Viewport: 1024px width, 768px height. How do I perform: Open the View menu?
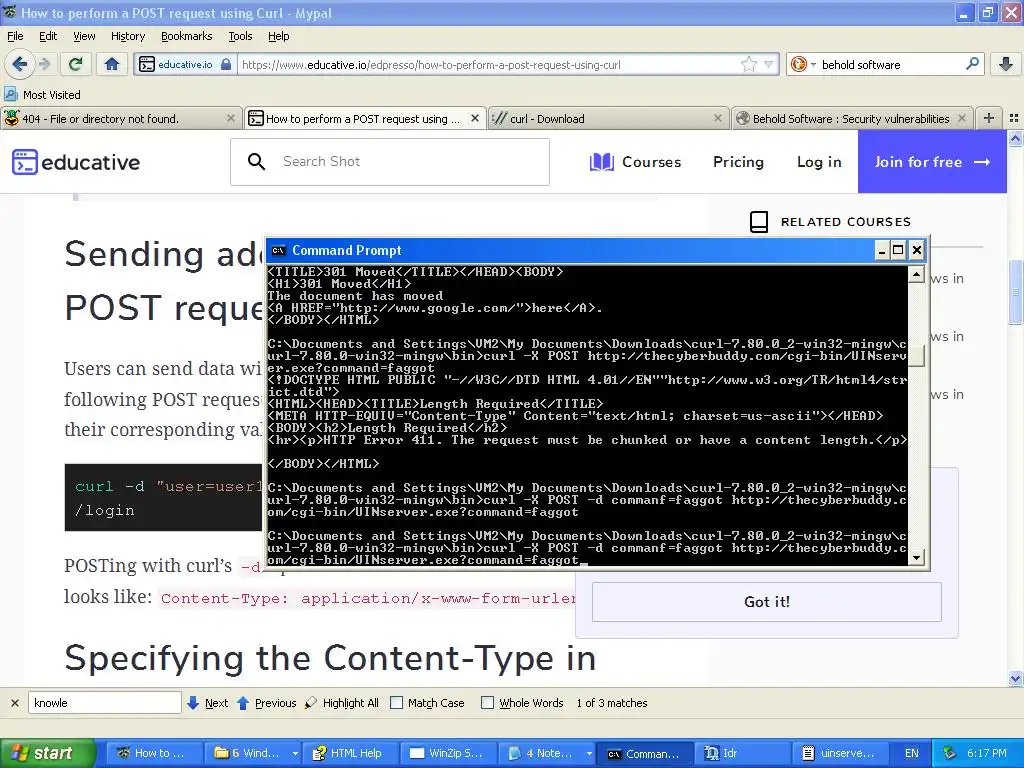click(84, 36)
